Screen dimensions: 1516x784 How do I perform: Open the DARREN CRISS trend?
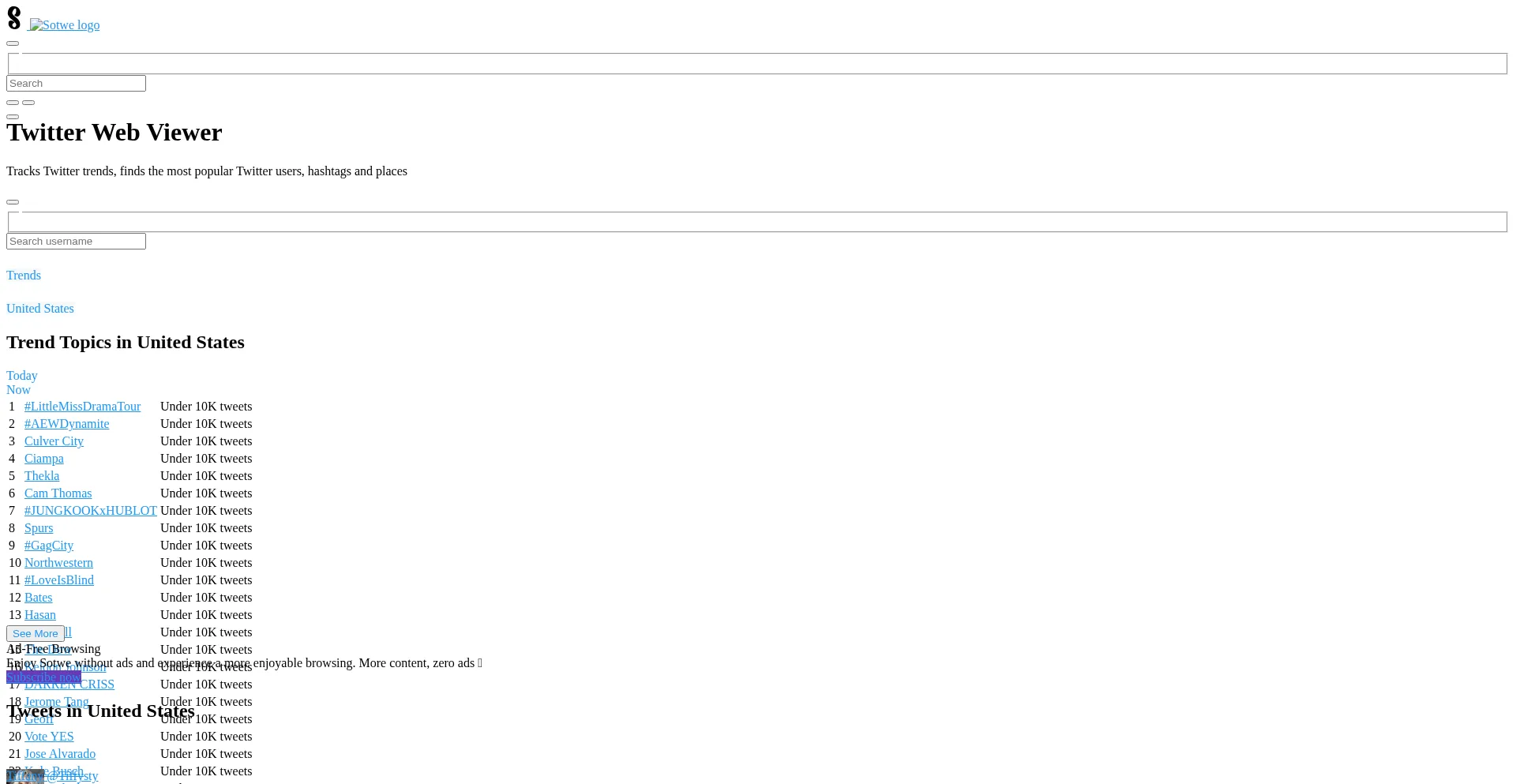[69, 685]
